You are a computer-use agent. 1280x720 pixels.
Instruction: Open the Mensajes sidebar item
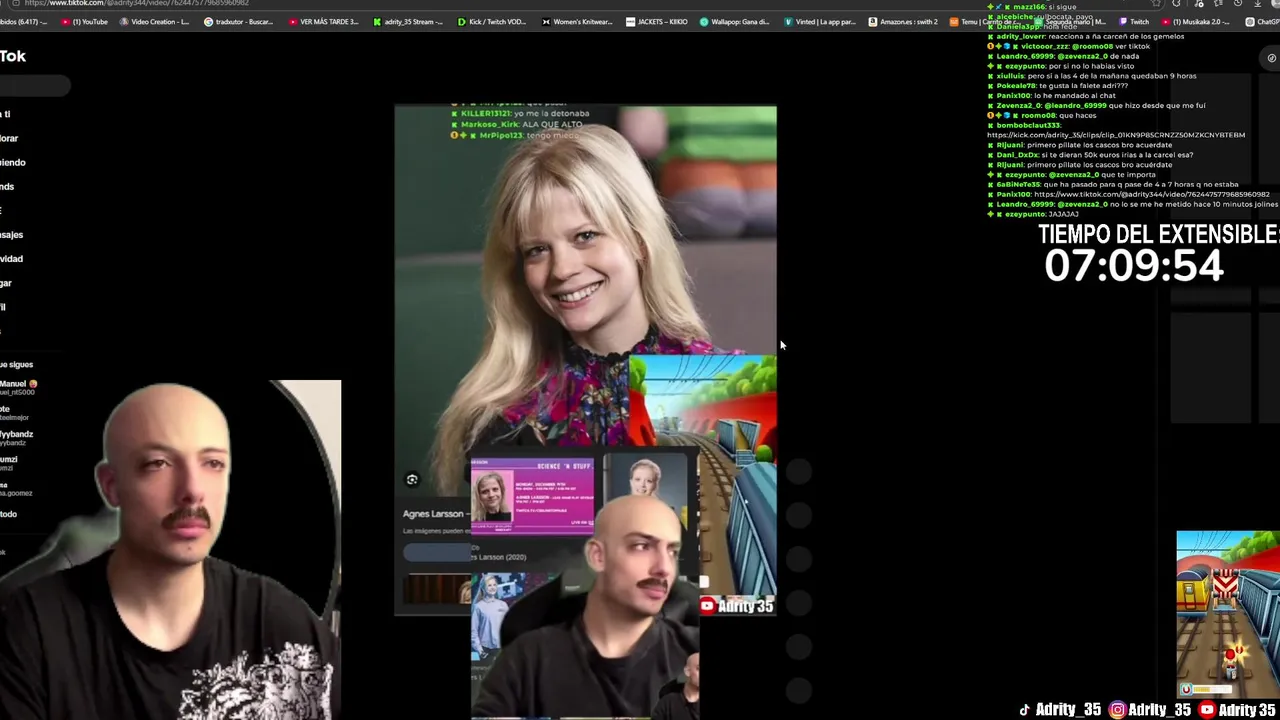tap(11, 235)
